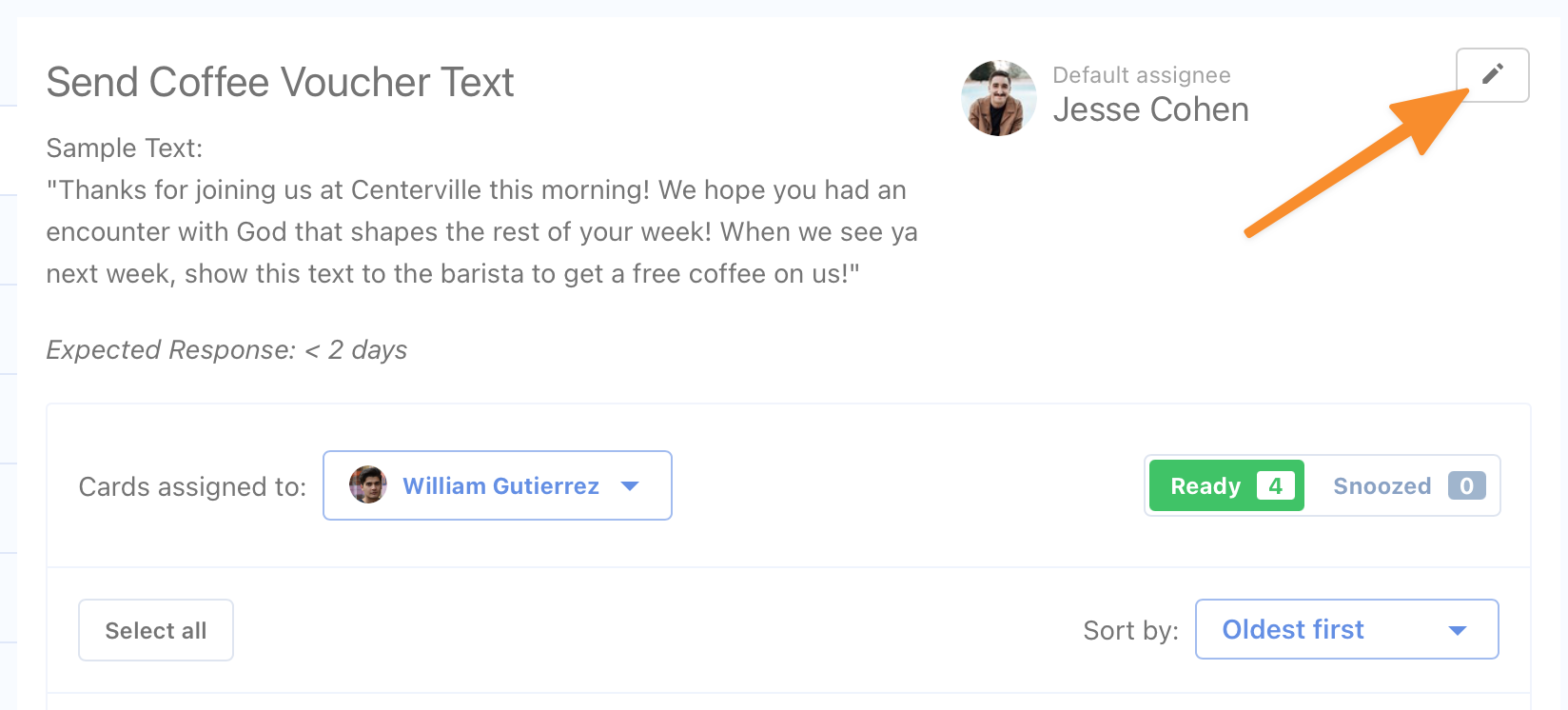
Task: Click the Select all button
Action: pyautogui.click(x=156, y=630)
